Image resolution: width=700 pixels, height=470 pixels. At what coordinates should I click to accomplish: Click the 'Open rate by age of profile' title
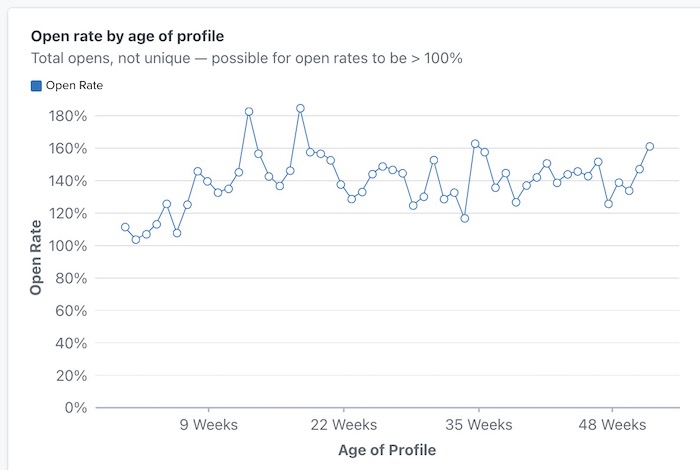tap(127, 37)
